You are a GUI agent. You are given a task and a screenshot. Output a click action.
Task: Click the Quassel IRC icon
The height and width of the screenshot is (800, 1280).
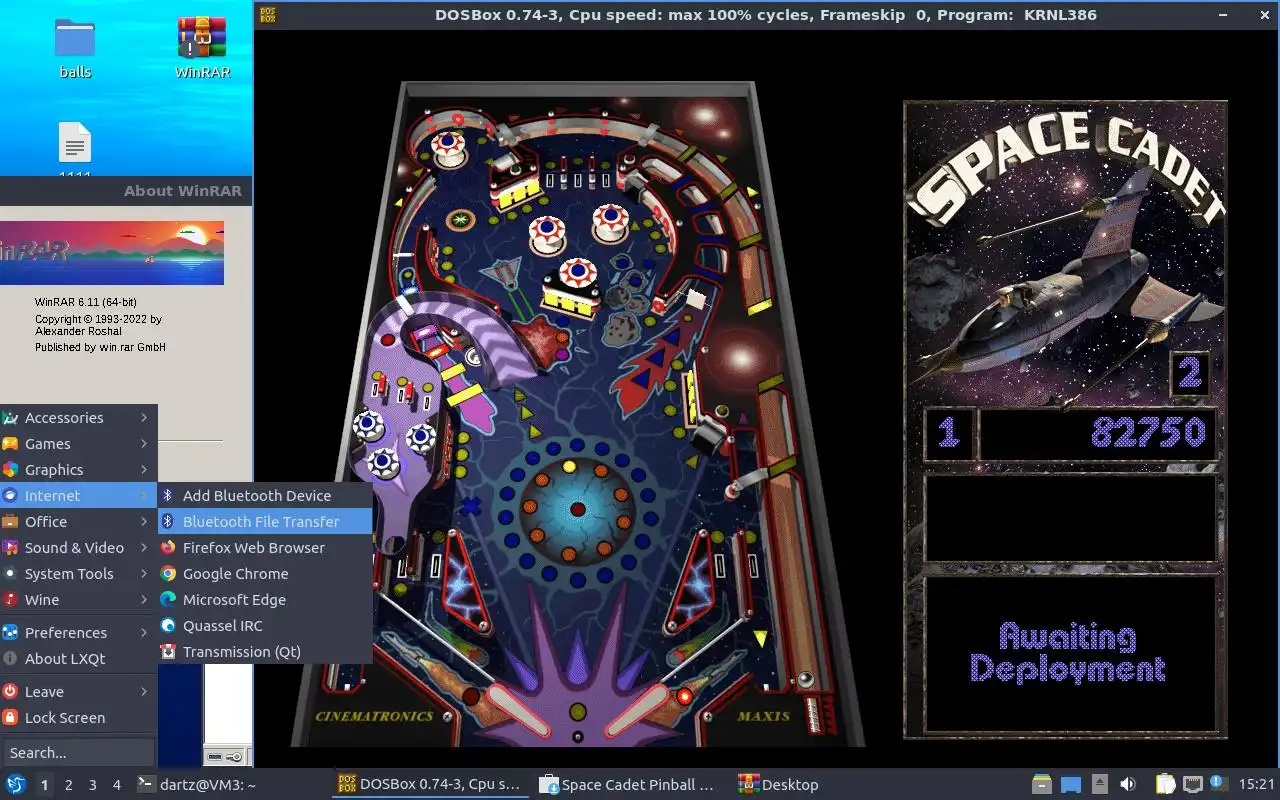[168, 626]
